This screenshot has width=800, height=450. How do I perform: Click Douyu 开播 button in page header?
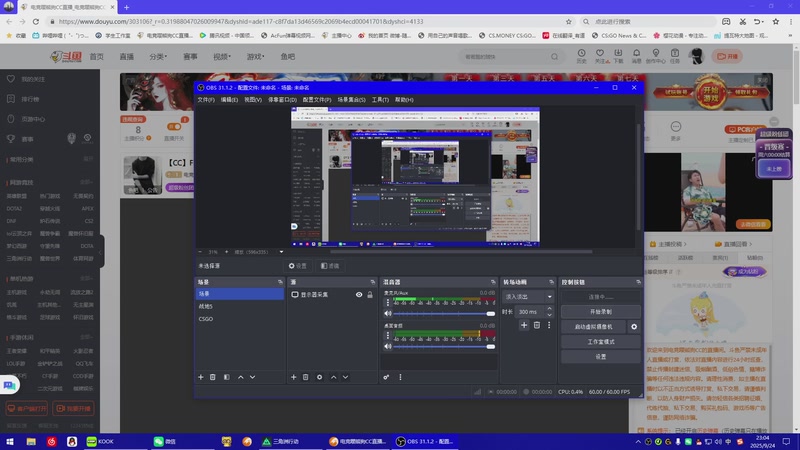pyautogui.click(x=728, y=57)
